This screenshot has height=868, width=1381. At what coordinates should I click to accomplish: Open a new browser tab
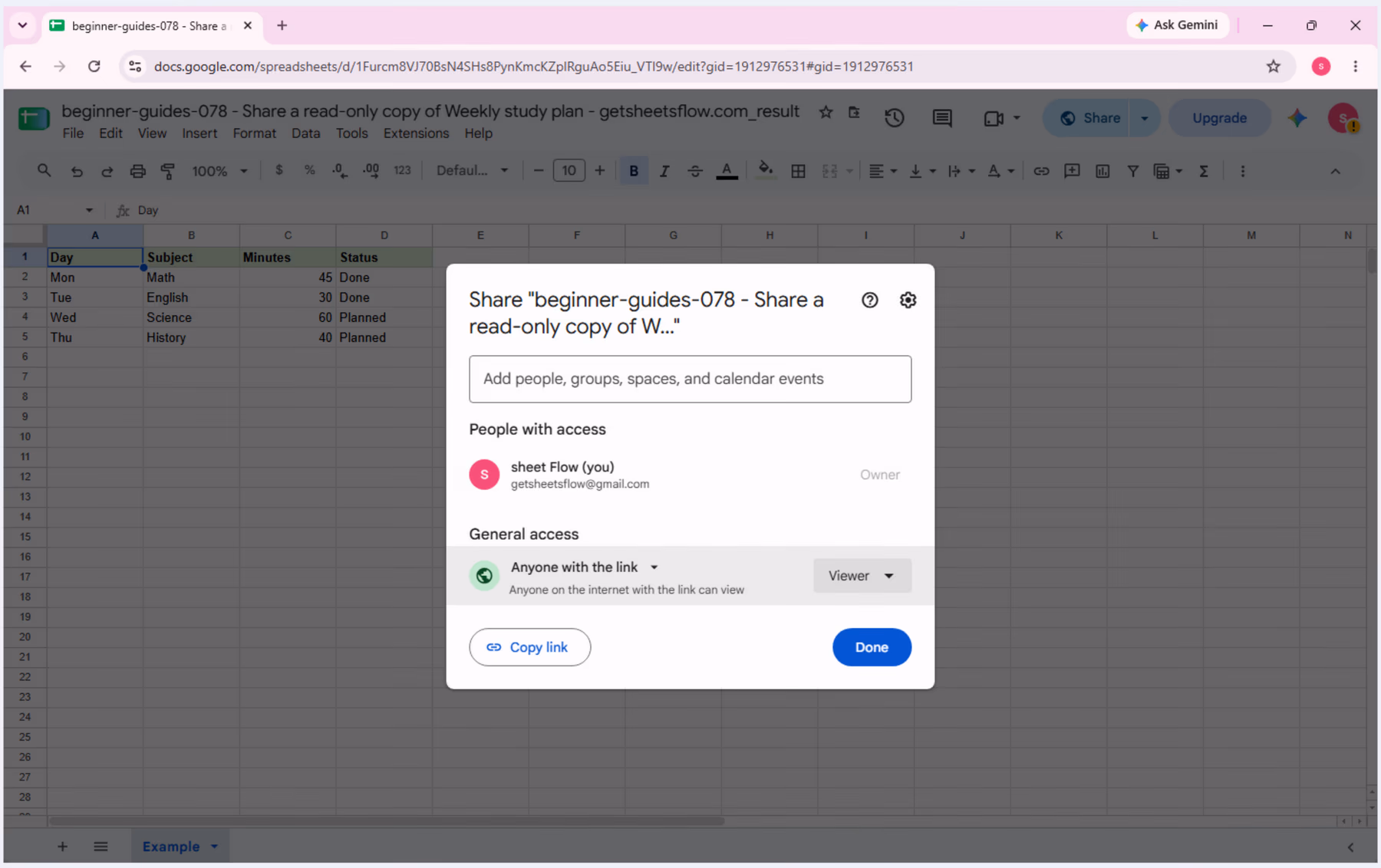click(x=282, y=25)
